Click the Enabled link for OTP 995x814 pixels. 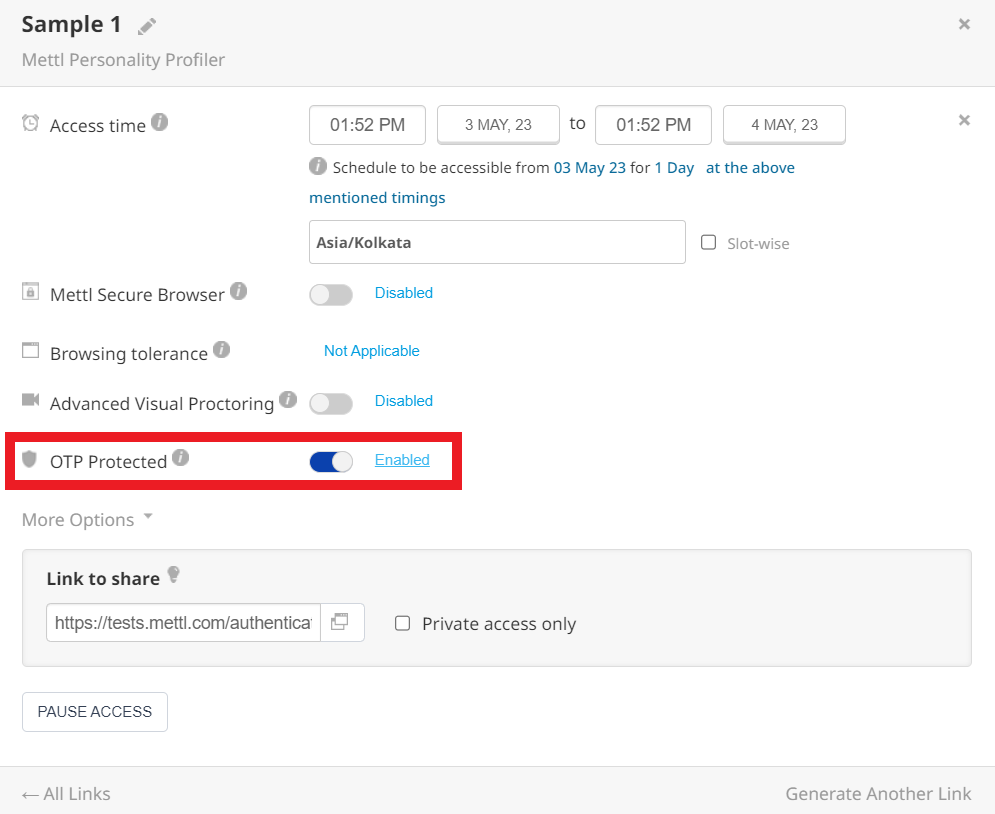[x=402, y=460]
